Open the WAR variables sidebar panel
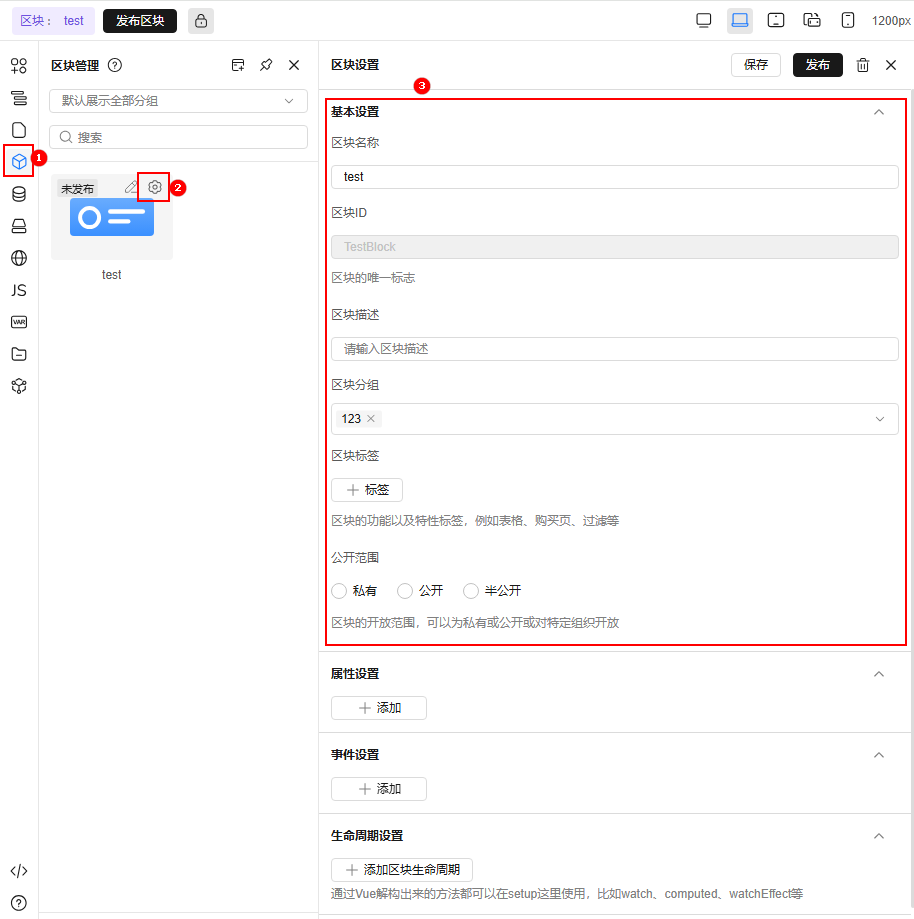 (x=18, y=322)
